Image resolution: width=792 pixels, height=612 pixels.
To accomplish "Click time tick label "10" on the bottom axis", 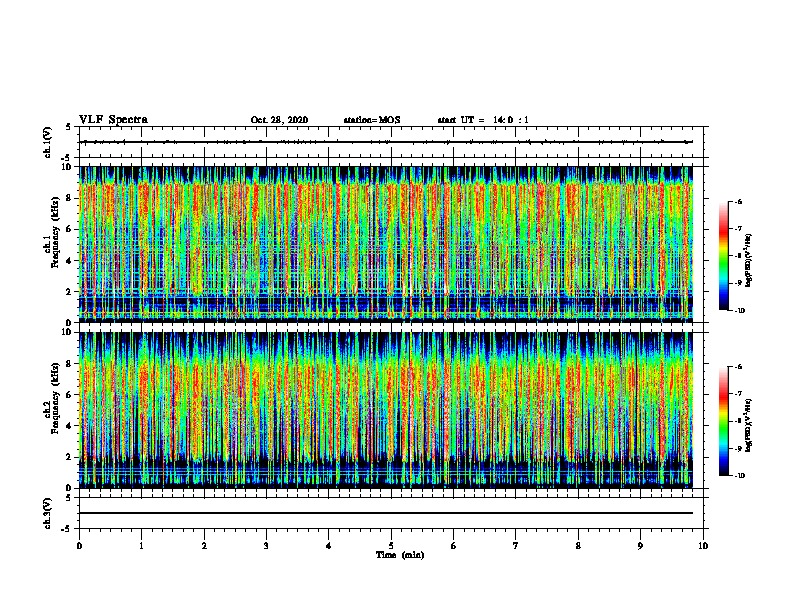I will tap(703, 546).
